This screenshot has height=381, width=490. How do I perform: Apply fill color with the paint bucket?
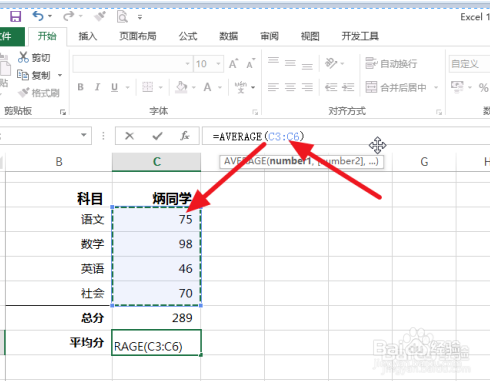click(x=181, y=87)
